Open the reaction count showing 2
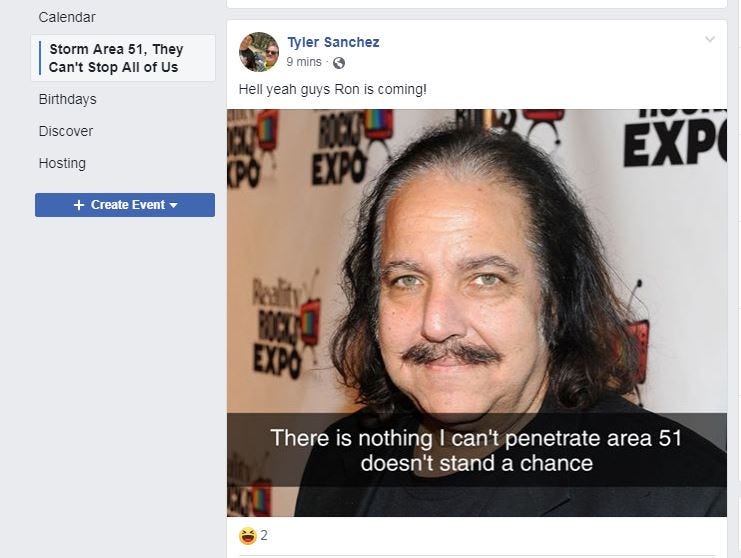 264,536
